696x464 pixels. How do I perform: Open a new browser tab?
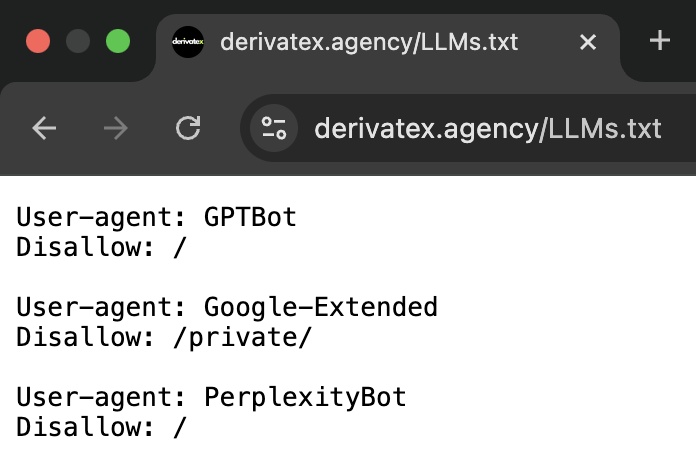(x=659, y=41)
